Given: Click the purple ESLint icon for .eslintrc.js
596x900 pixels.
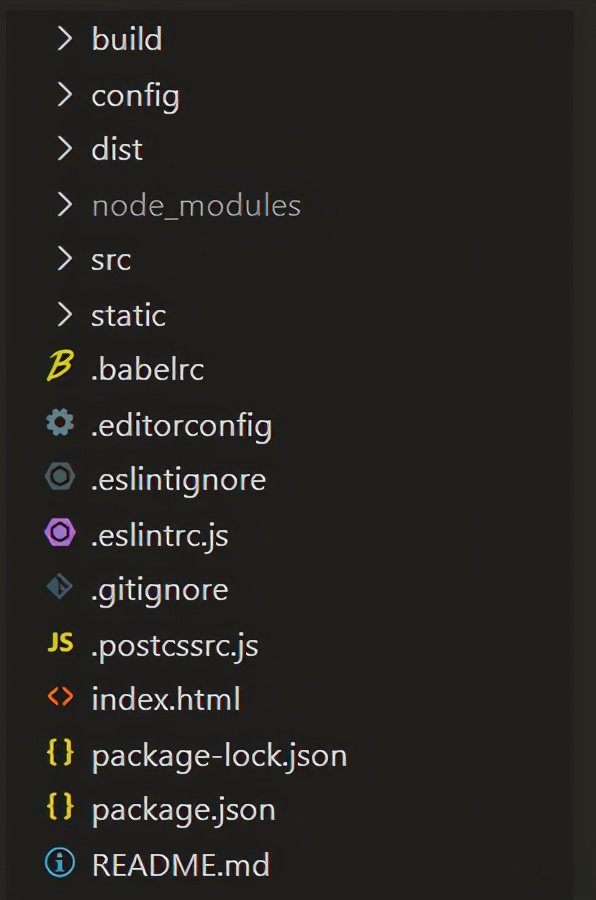Looking at the screenshot, I should pos(60,533).
